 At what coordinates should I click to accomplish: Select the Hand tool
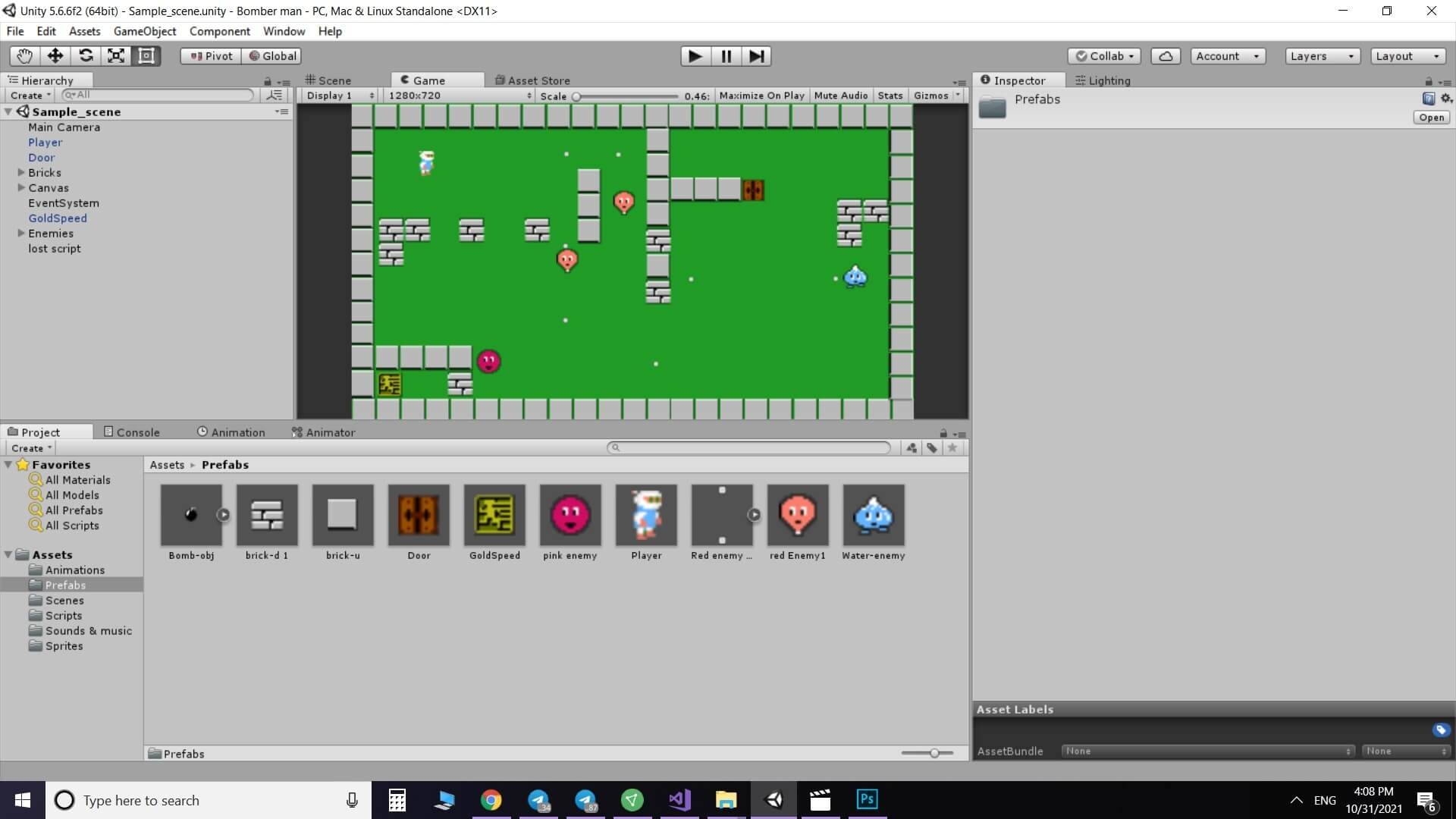tap(24, 56)
